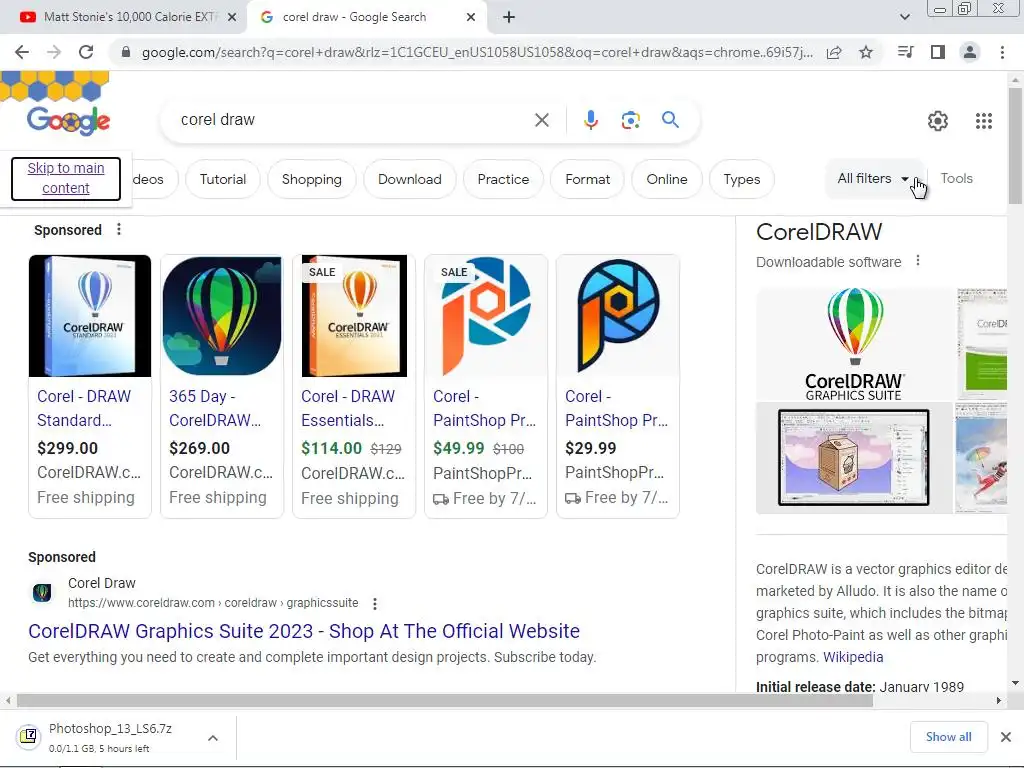Open the tab search dropdown arrow
This screenshot has width=1024, height=768.
click(904, 17)
